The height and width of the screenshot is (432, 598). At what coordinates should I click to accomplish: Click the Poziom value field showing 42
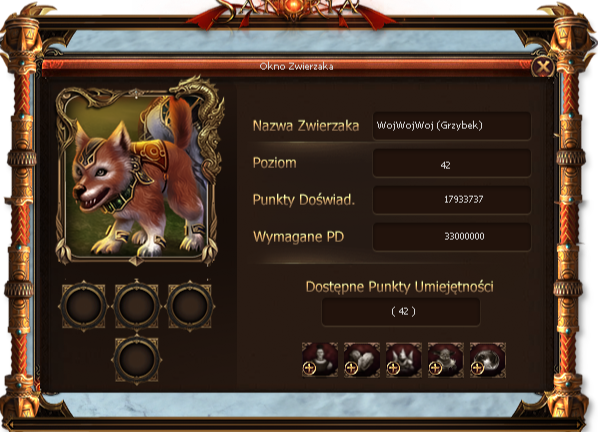coord(452,163)
